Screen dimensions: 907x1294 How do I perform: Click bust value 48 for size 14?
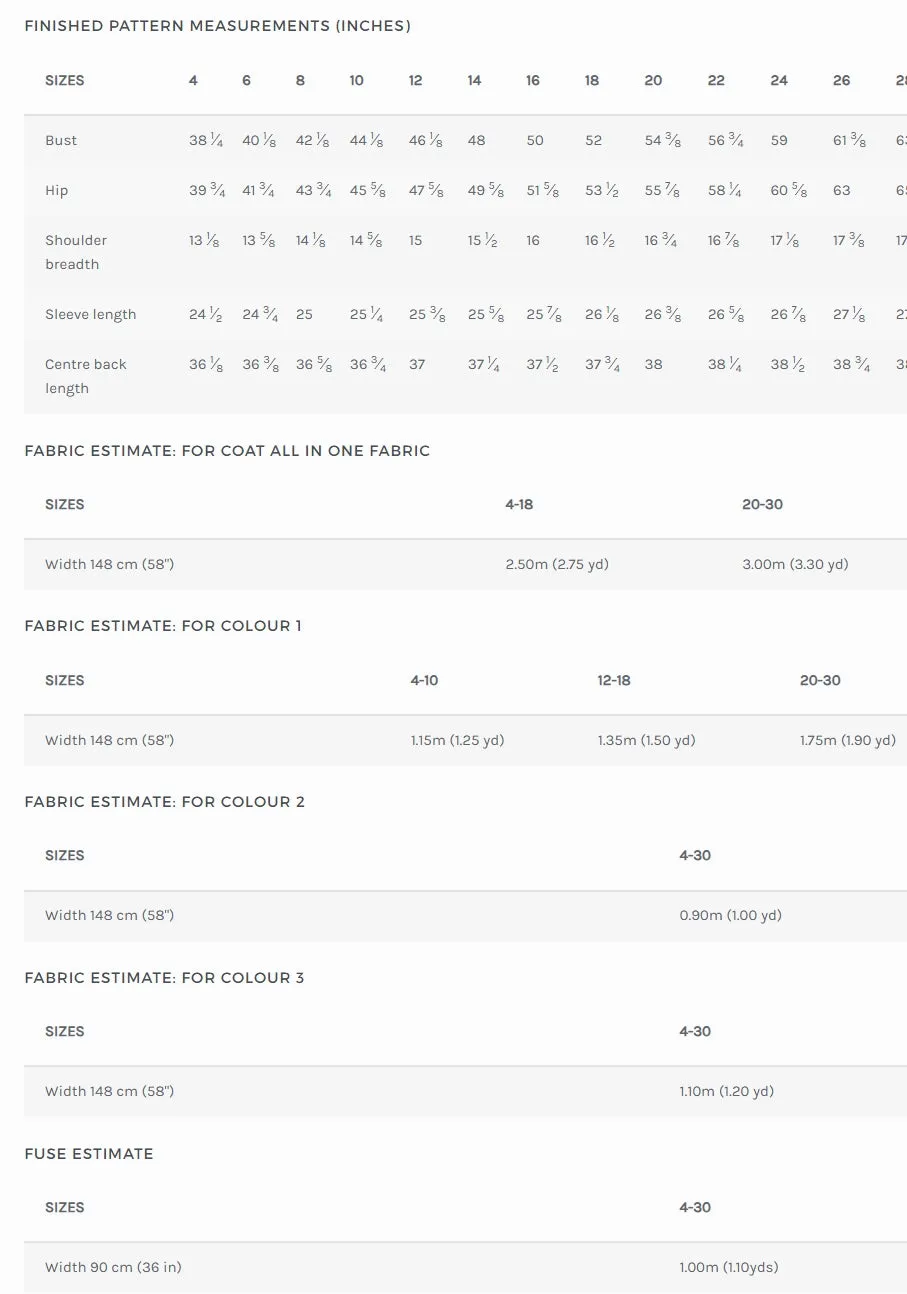(476, 140)
